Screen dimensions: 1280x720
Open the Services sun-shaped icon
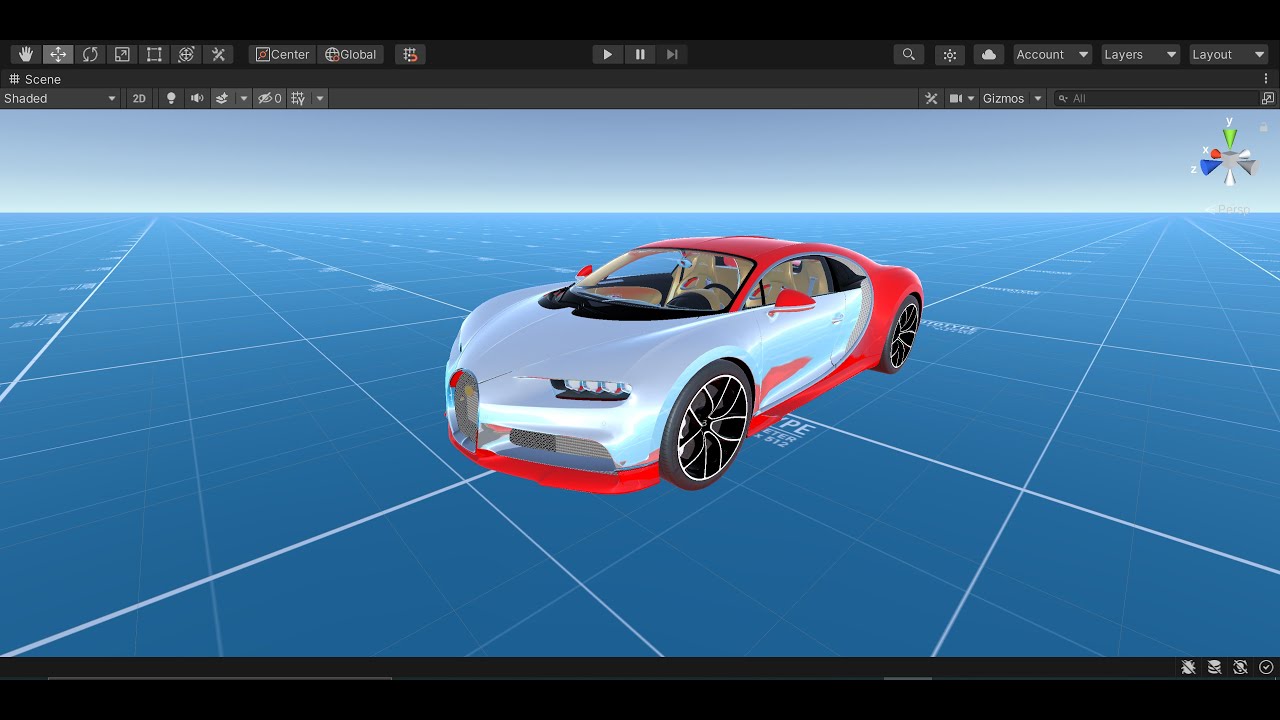tap(949, 54)
